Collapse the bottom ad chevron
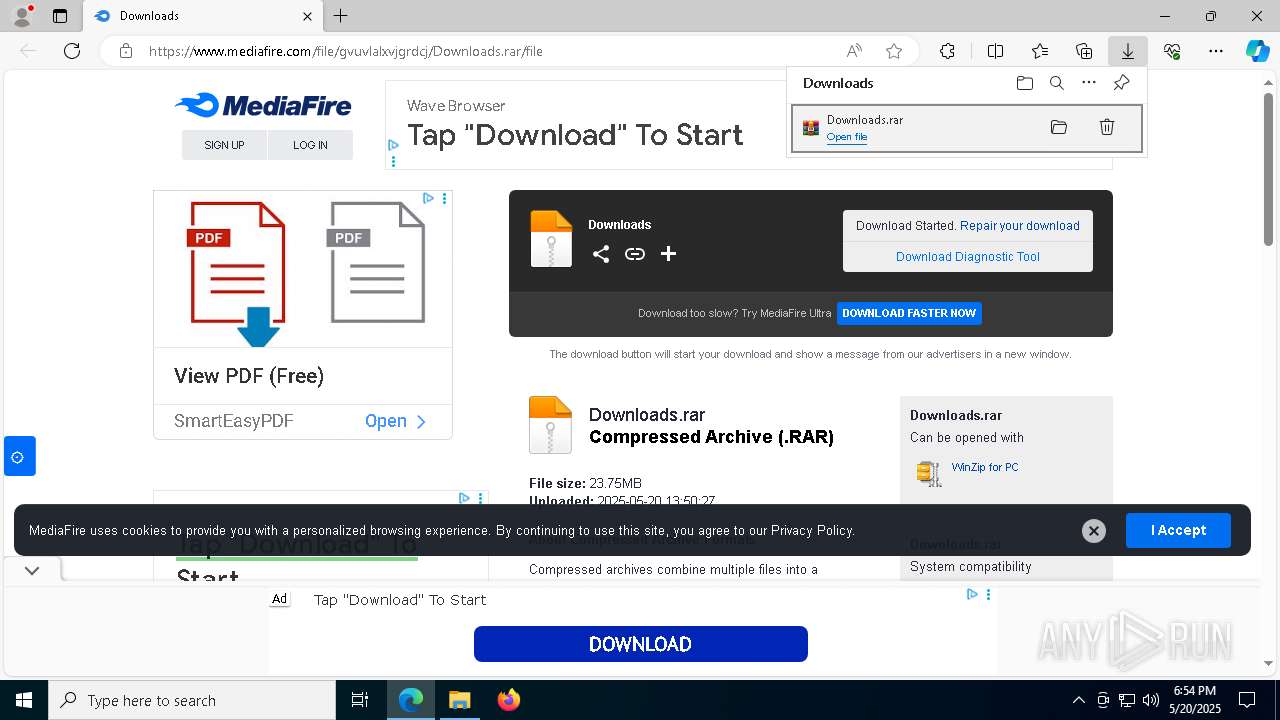This screenshot has height=720, width=1280. tap(32, 570)
